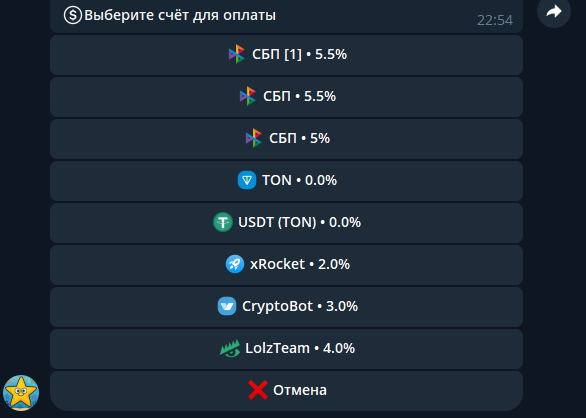Choose СБП [1] • 5.5% payment option
This screenshot has width=586, height=418.
tap(286, 55)
